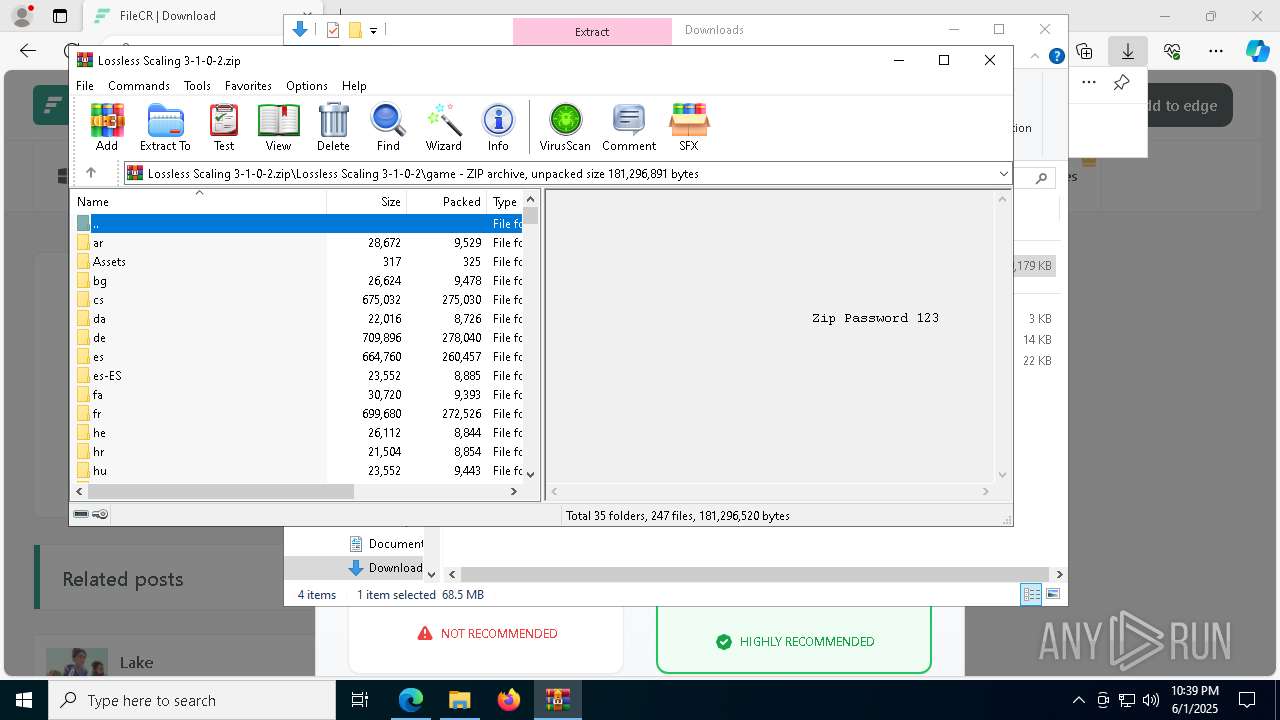Switch Explorer to details view icon
The image size is (1280, 720).
1031,594
